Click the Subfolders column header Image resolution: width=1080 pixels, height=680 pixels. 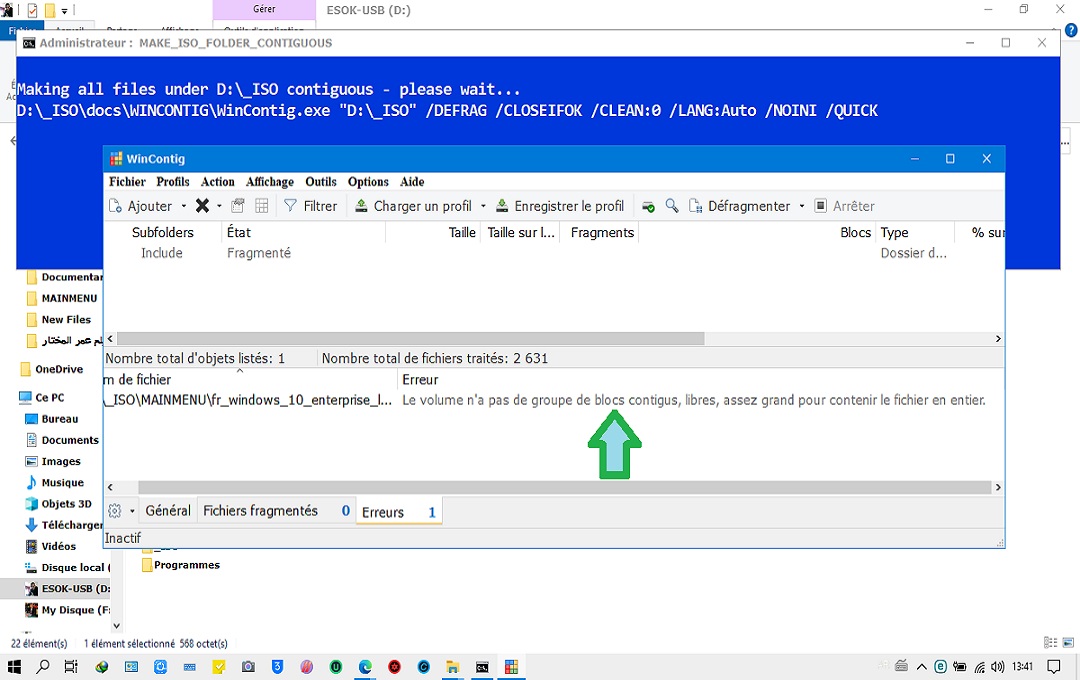click(x=163, y=233)
